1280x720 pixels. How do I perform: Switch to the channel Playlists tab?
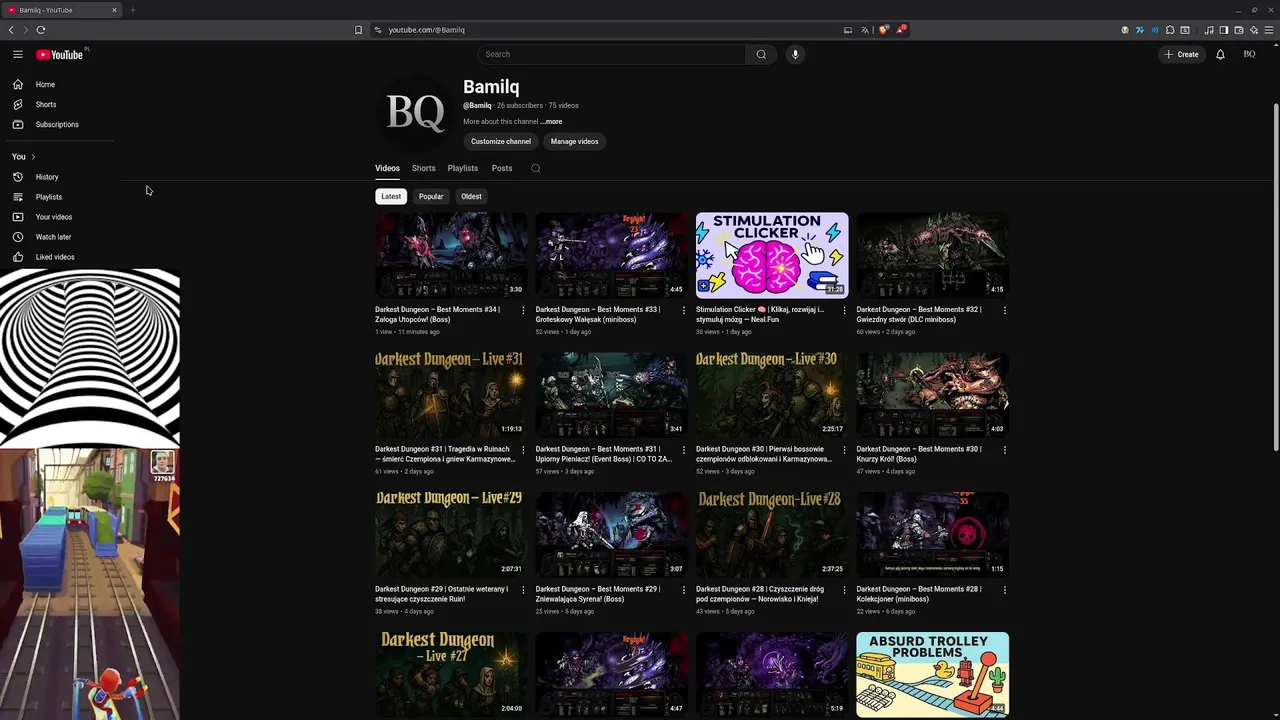[x=463, y=168]
